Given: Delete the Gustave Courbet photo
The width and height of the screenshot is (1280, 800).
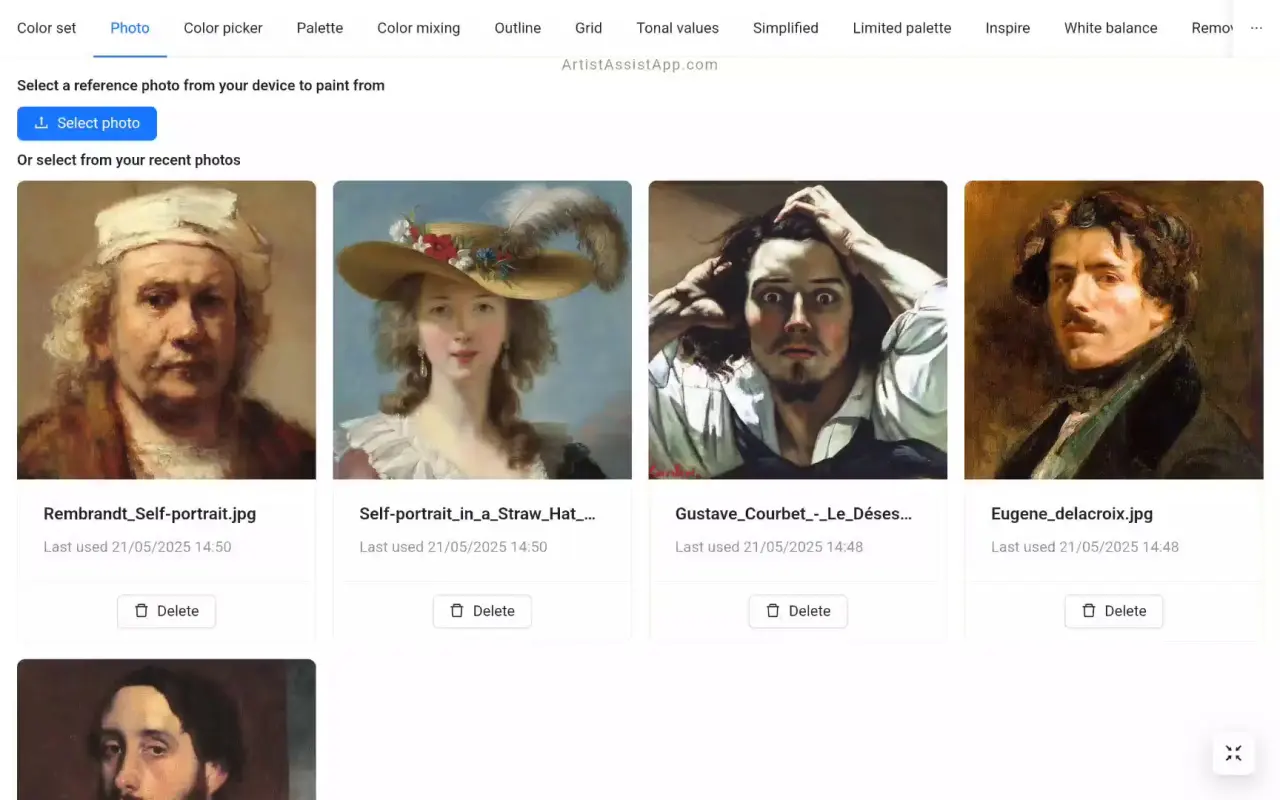Looking at the screenshot, I should [798, 611].
